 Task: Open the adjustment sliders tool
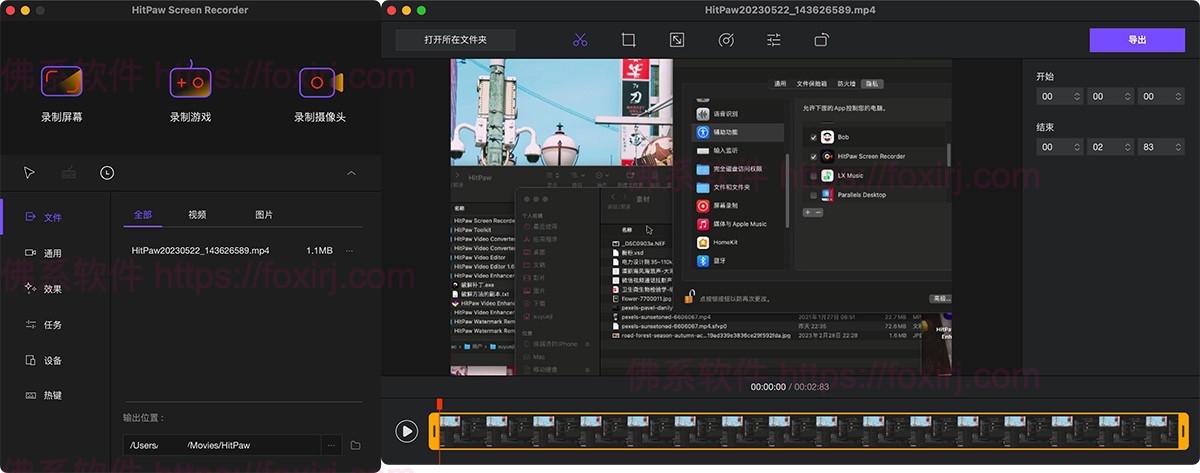(774, 40)
